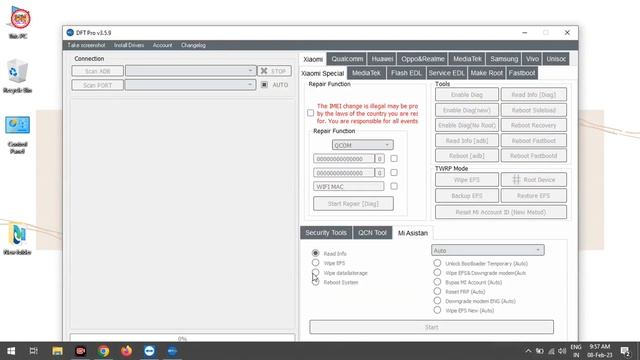Open the Auto mode dropdown
Screen dimensions: 640x360
pyautogui.click(x=488, y=250)
